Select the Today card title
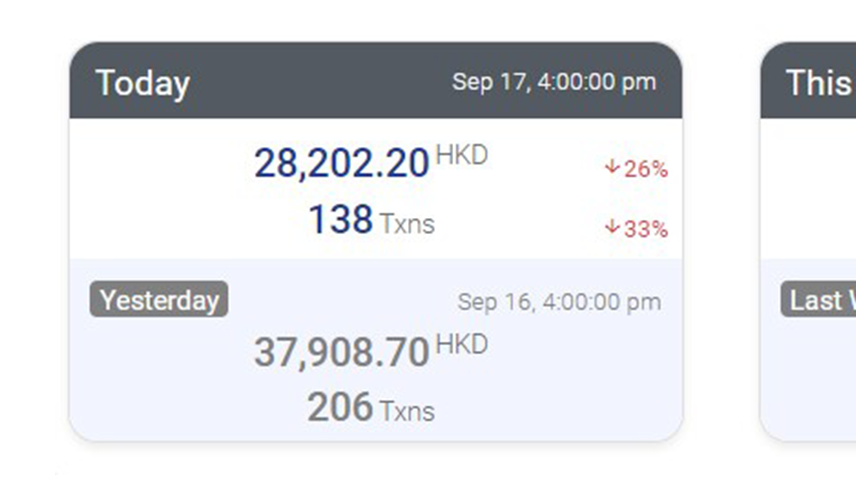Image resolution: width=856 pixels, height=490 pixels. pos(142,83)
